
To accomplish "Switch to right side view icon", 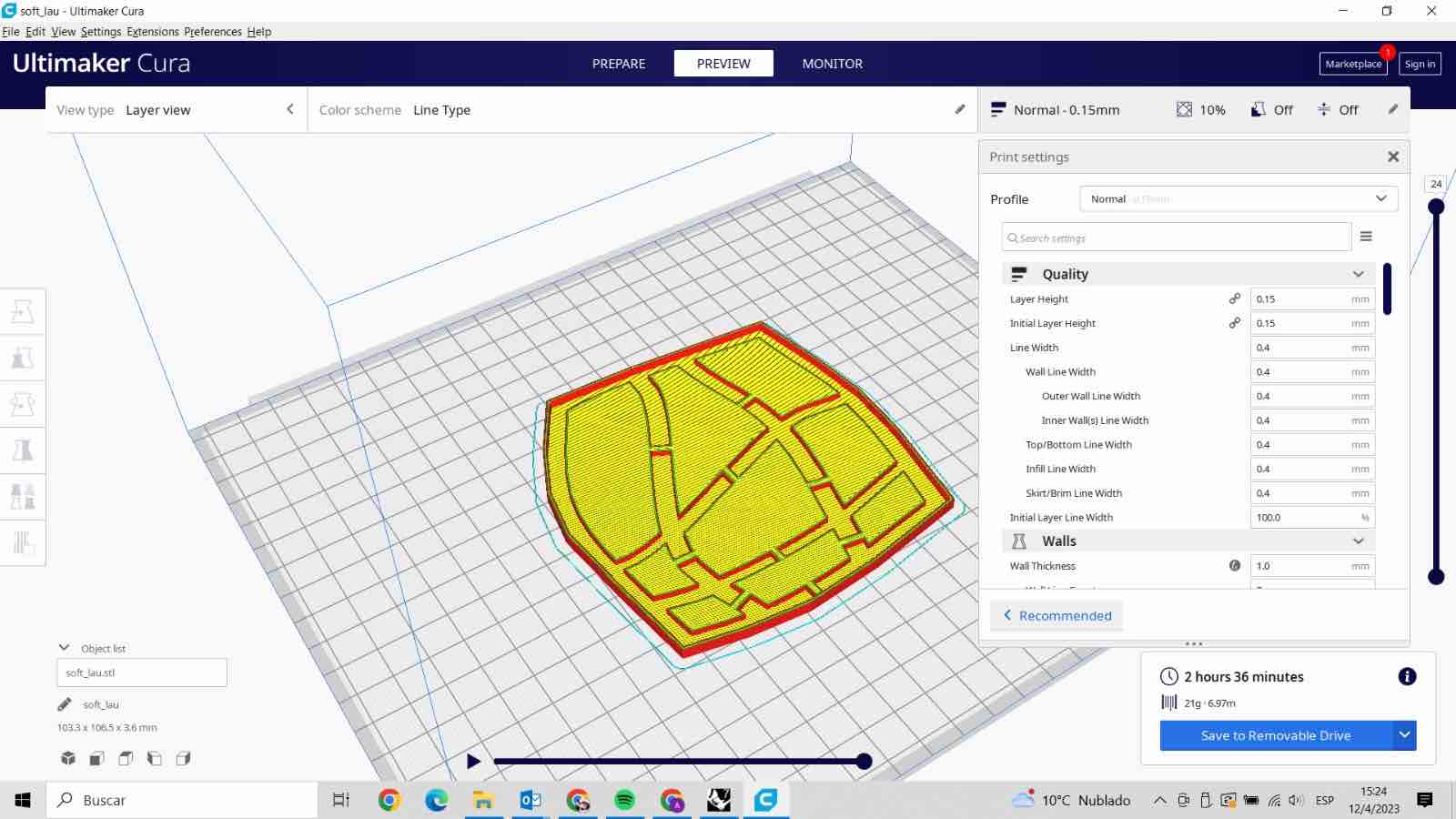I will click(183, 758).
